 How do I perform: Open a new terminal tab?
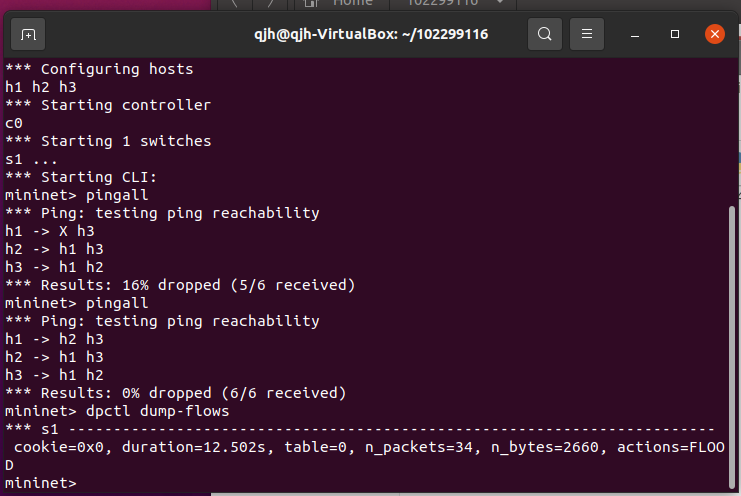pyautogui.click(x=28, y=34)
